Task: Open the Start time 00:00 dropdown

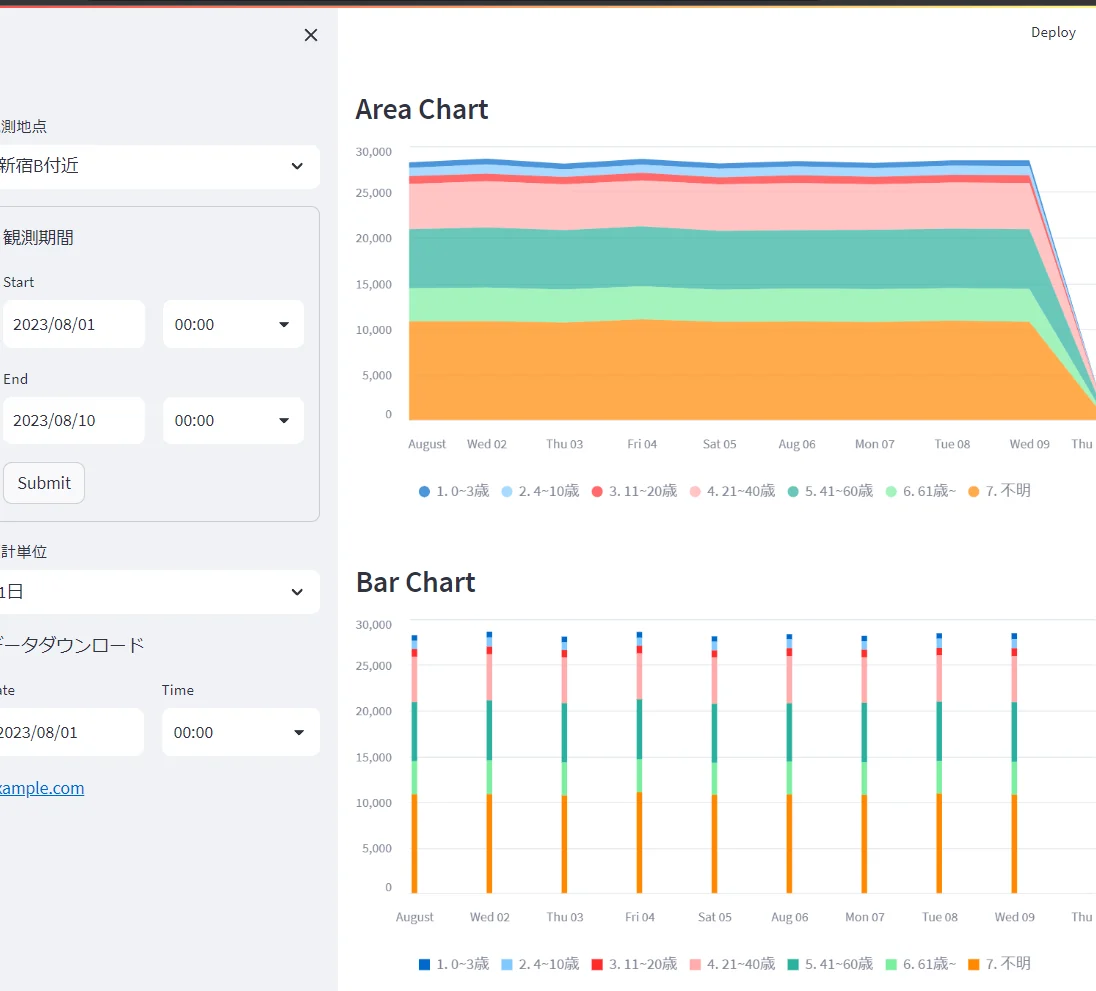Action: pos(233,324)
